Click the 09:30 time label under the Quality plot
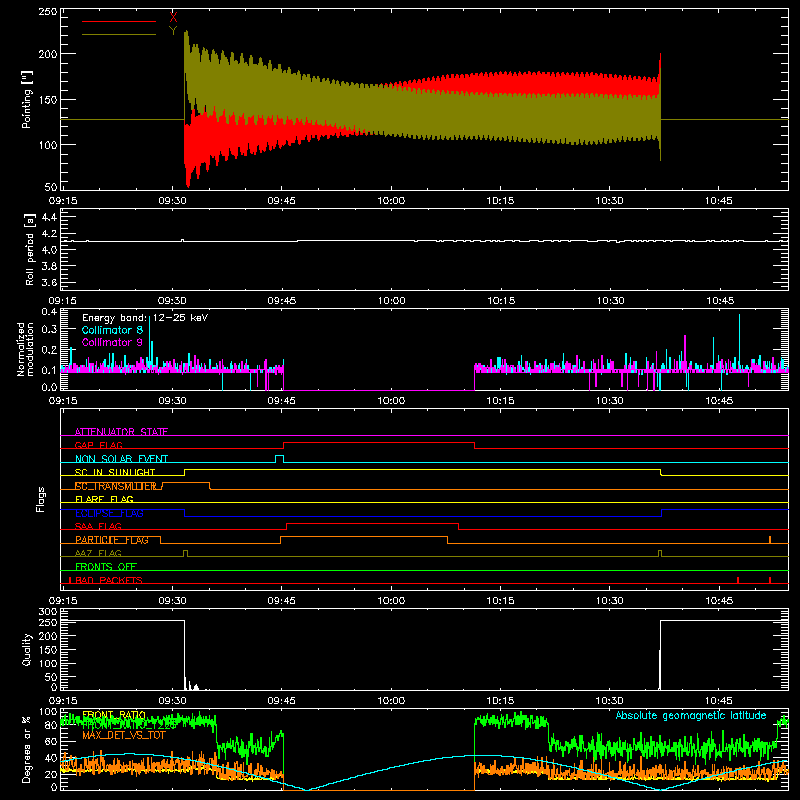Viewport: 800px width, 800px height. pyautogui.click(x=172, y=701)
